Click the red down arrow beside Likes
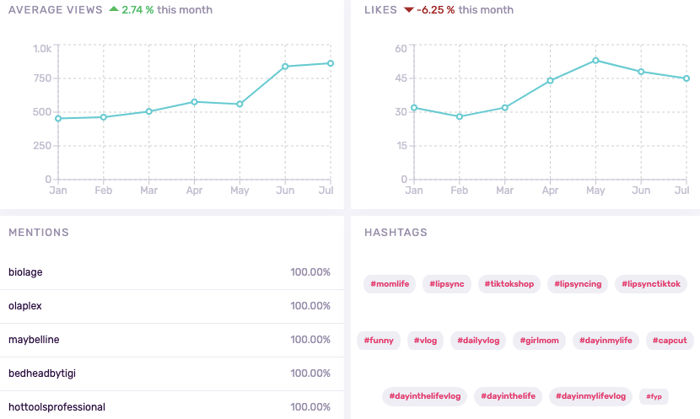 (x=409, y=10)
